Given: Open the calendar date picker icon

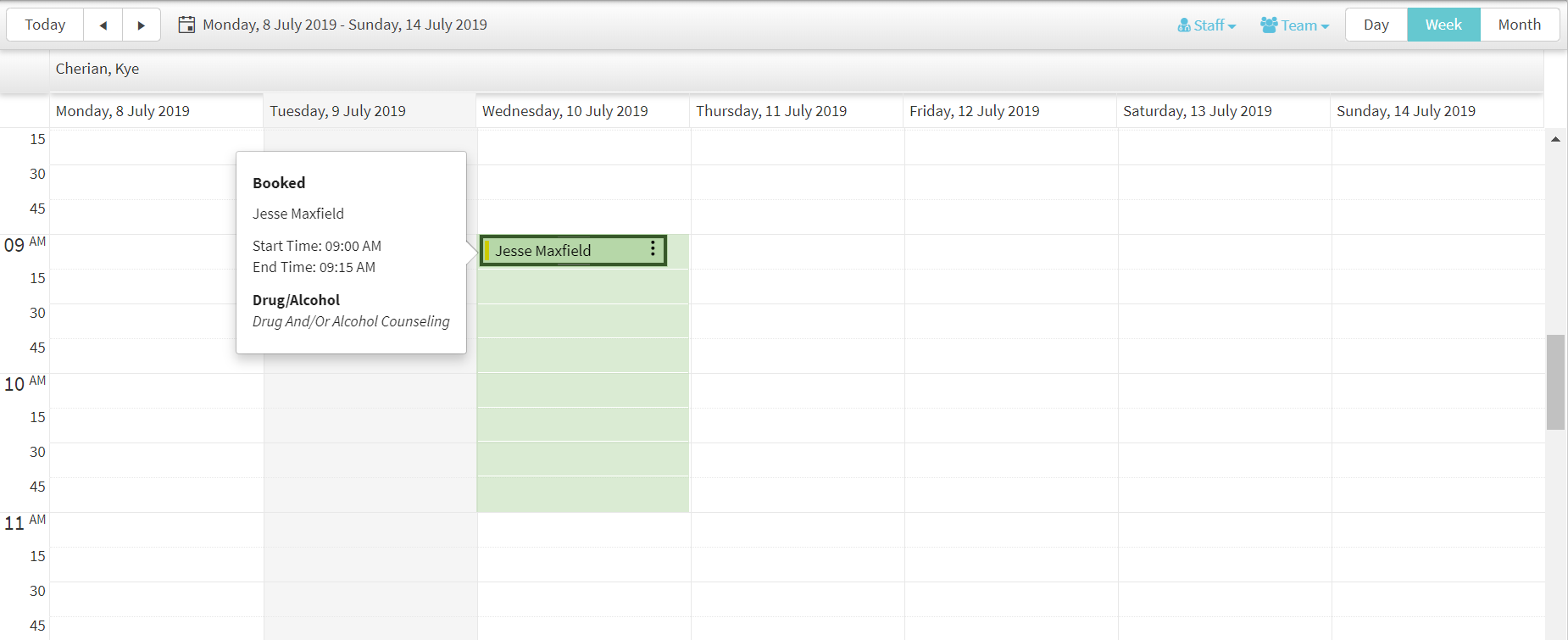Looking at the screenshot, I should tap(186, 25).
